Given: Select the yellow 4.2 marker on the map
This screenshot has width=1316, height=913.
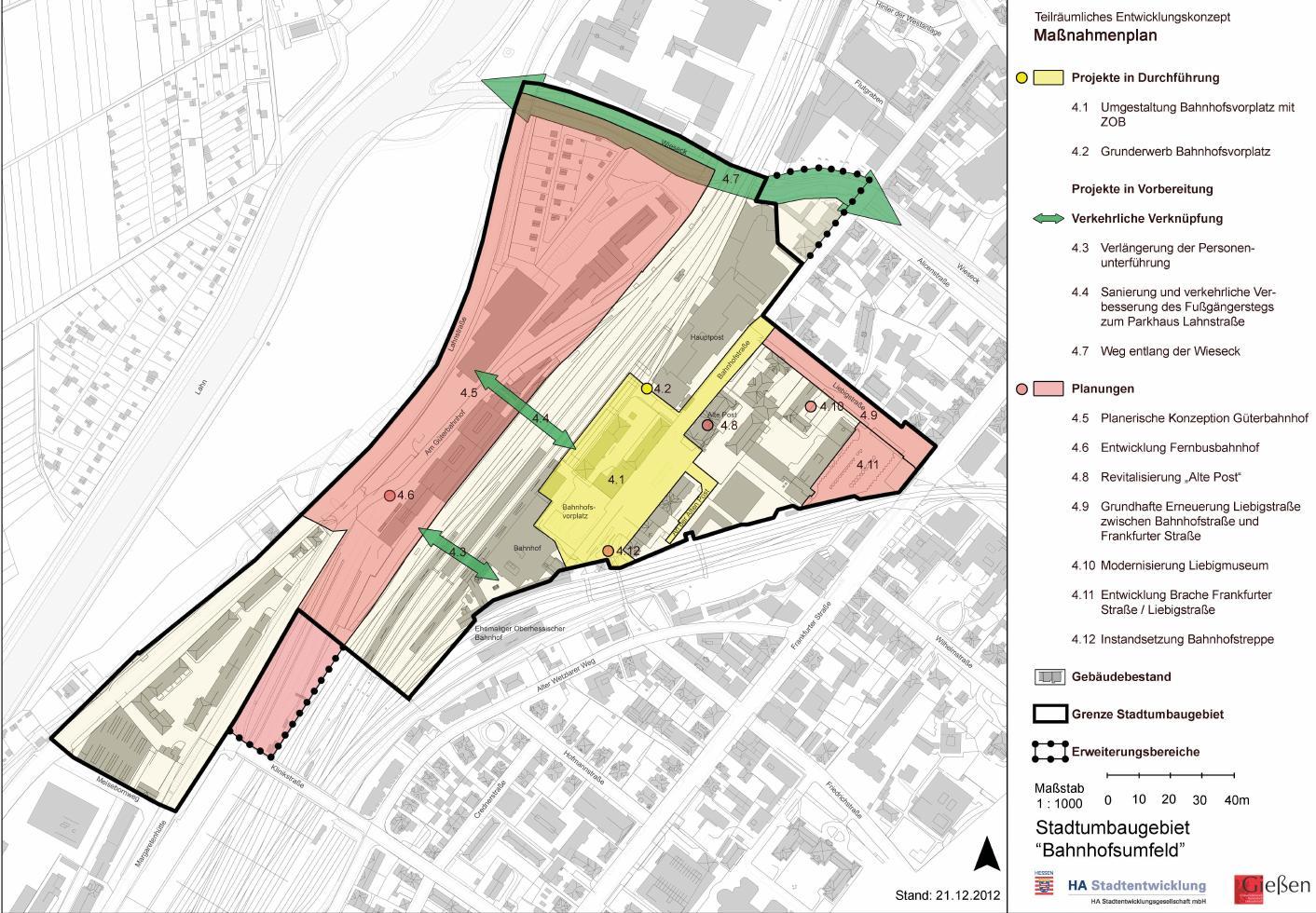Looking at the screenshot, I should pos(647,388).
